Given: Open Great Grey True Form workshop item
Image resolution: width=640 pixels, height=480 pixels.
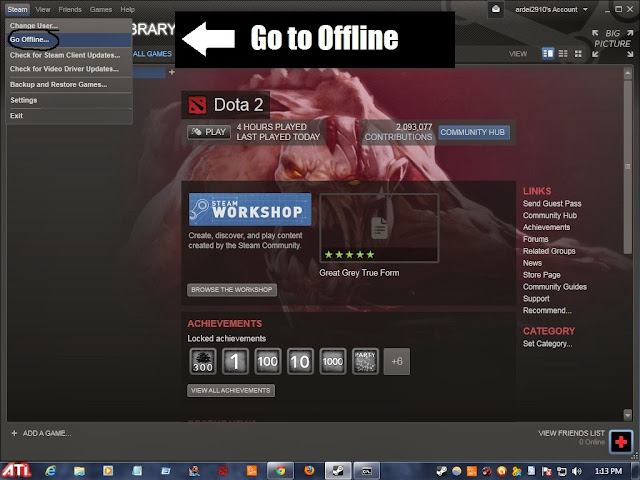Looking at the screenshot, I should pos(379,228).
